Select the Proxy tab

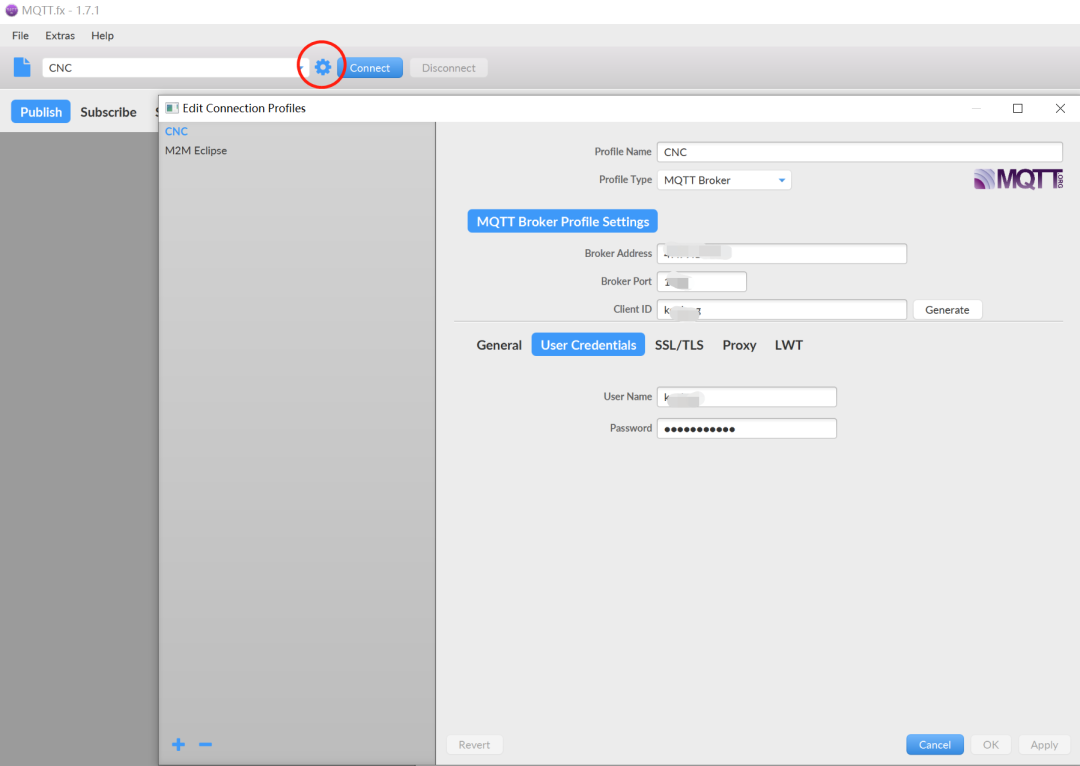point(739,345)
